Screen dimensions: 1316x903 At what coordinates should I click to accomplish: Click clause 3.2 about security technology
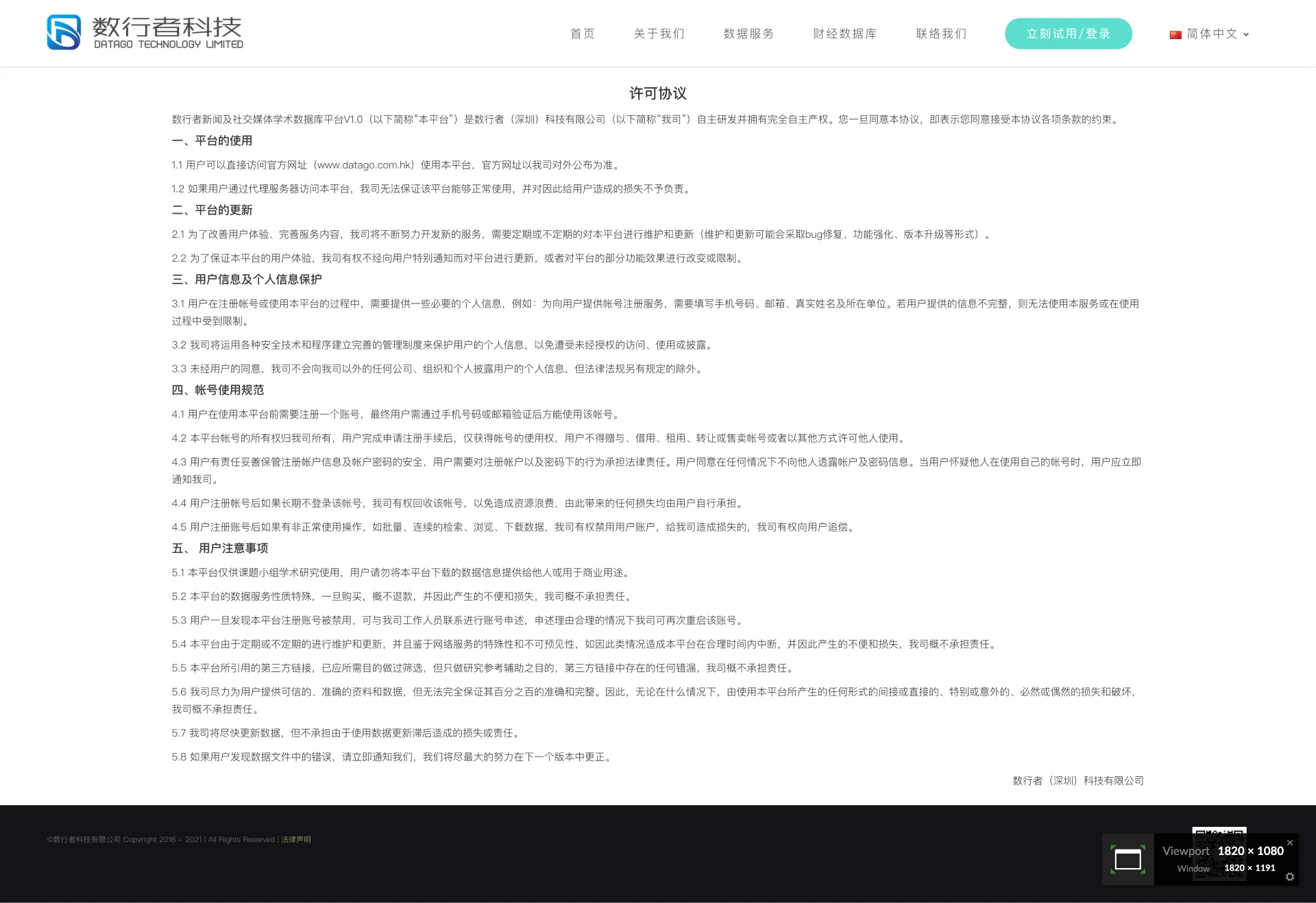tap(443, 345)
